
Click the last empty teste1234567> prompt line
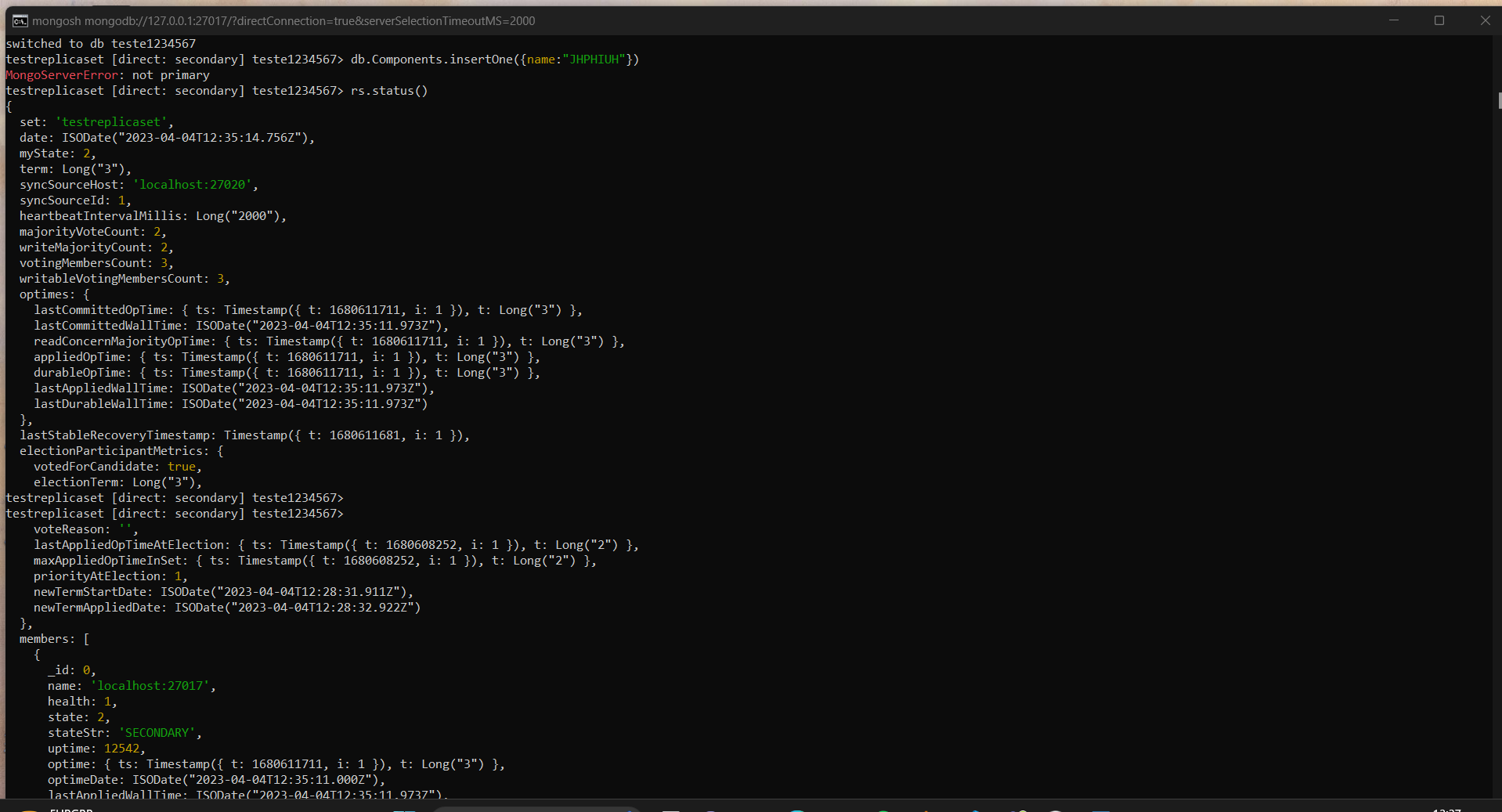tap(174, 514)
